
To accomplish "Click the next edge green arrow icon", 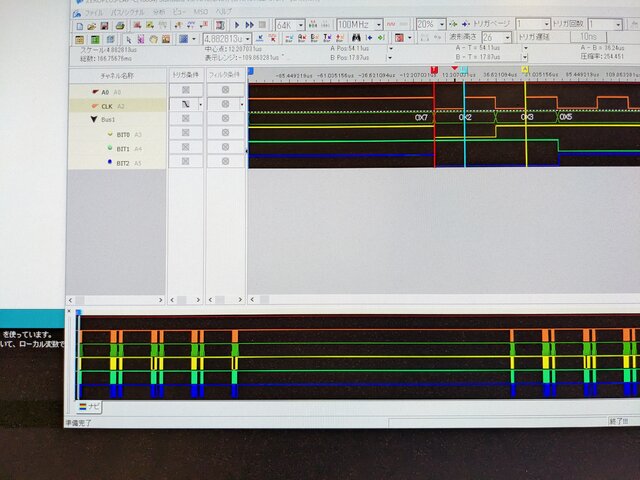I will (x=381, y=38).
